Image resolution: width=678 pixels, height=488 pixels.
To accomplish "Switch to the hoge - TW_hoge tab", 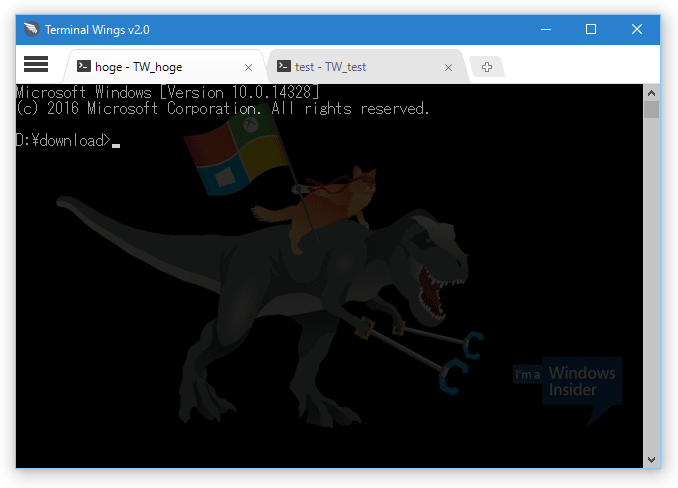I will click(164, 67).
